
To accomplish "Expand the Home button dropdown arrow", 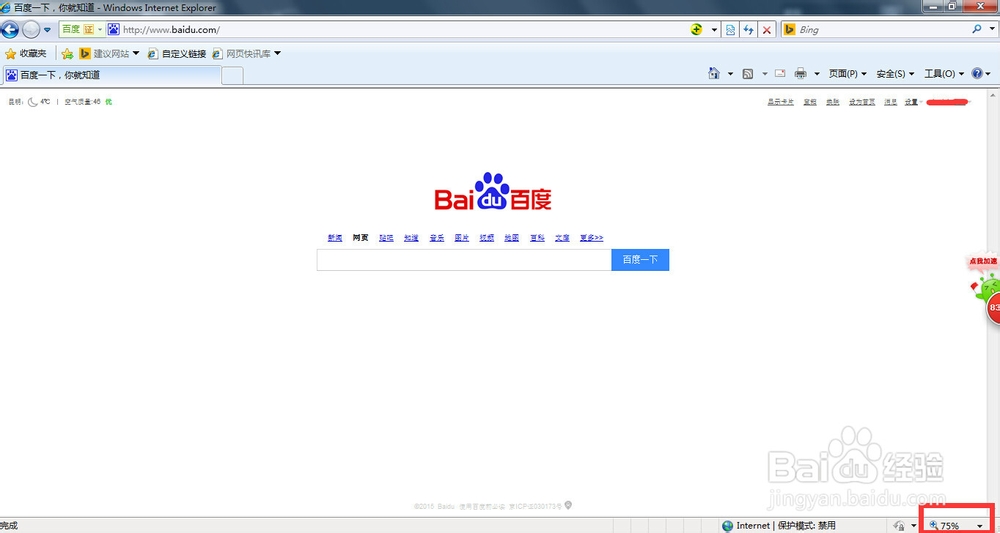I will 731,75.
